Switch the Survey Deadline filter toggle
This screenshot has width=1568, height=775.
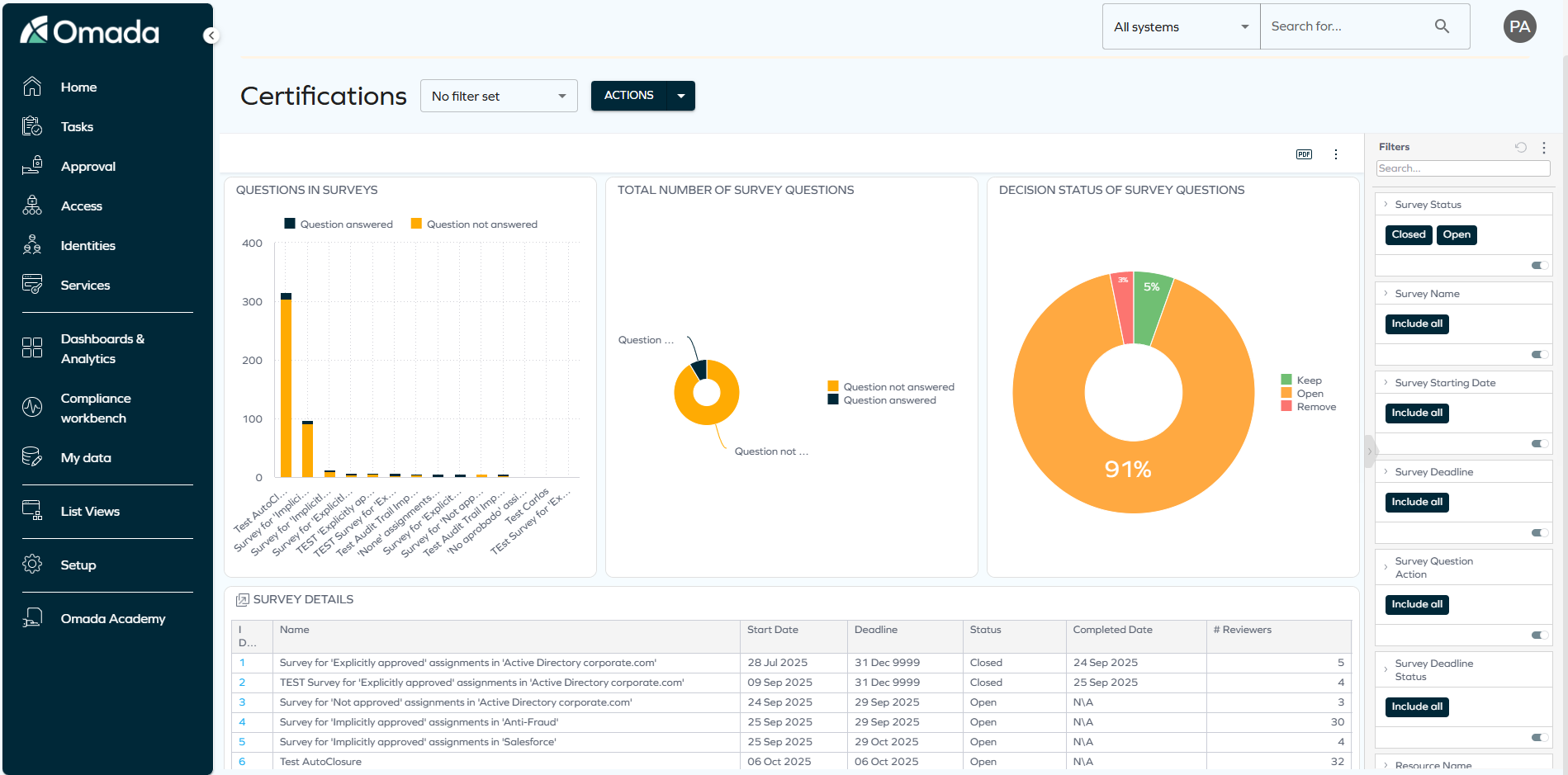click(1537, 532)
